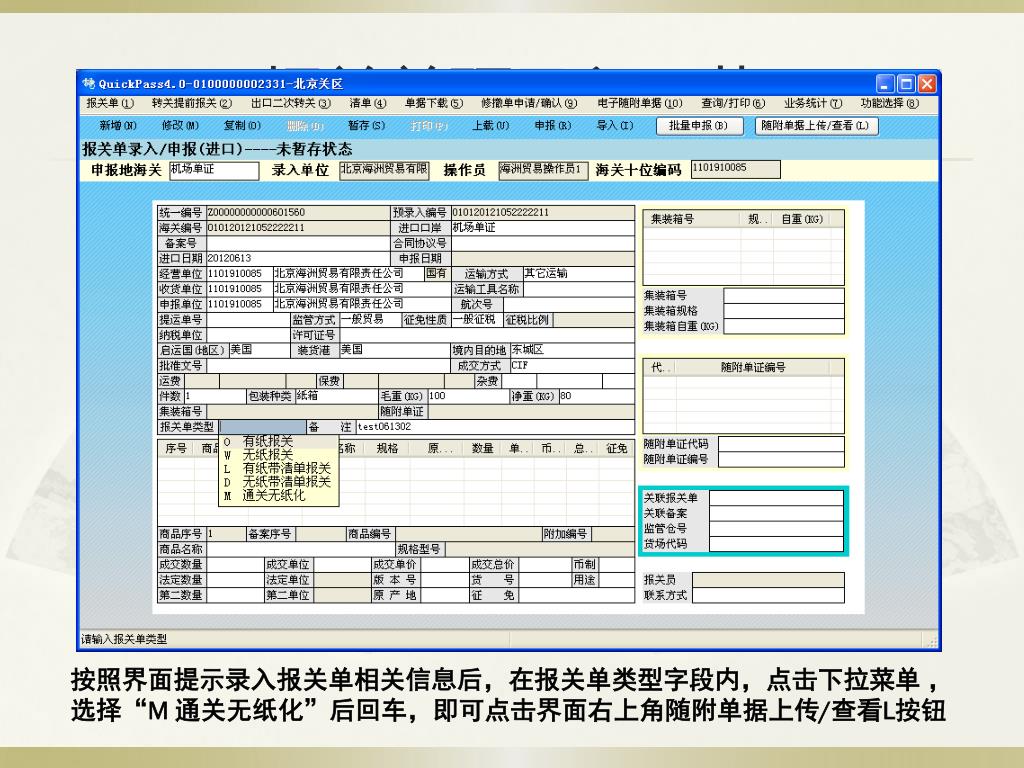
Task: Maximize the QuickPass window
Action: click(x=906, y=84)
